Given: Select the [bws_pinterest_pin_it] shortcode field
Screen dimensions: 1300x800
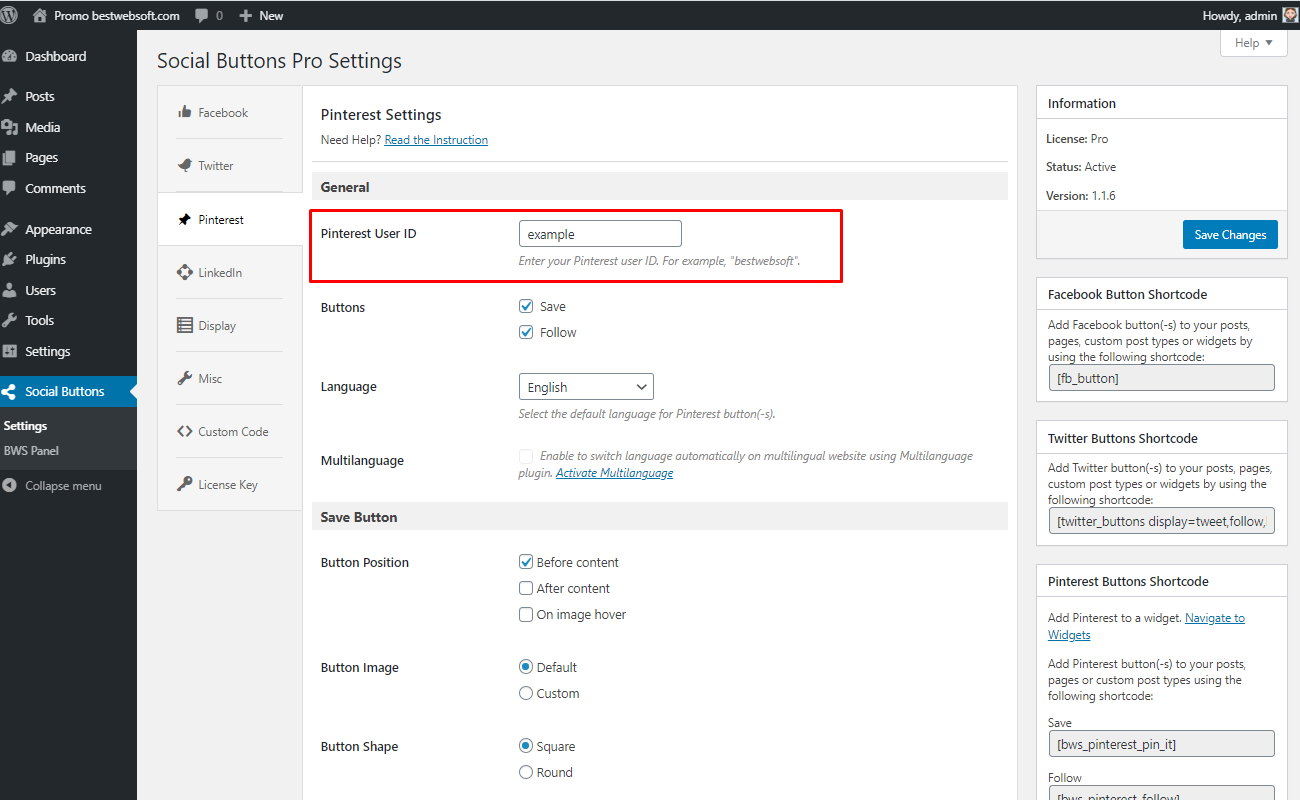Looking at the screenshot, I should [x=1161, y=744].
